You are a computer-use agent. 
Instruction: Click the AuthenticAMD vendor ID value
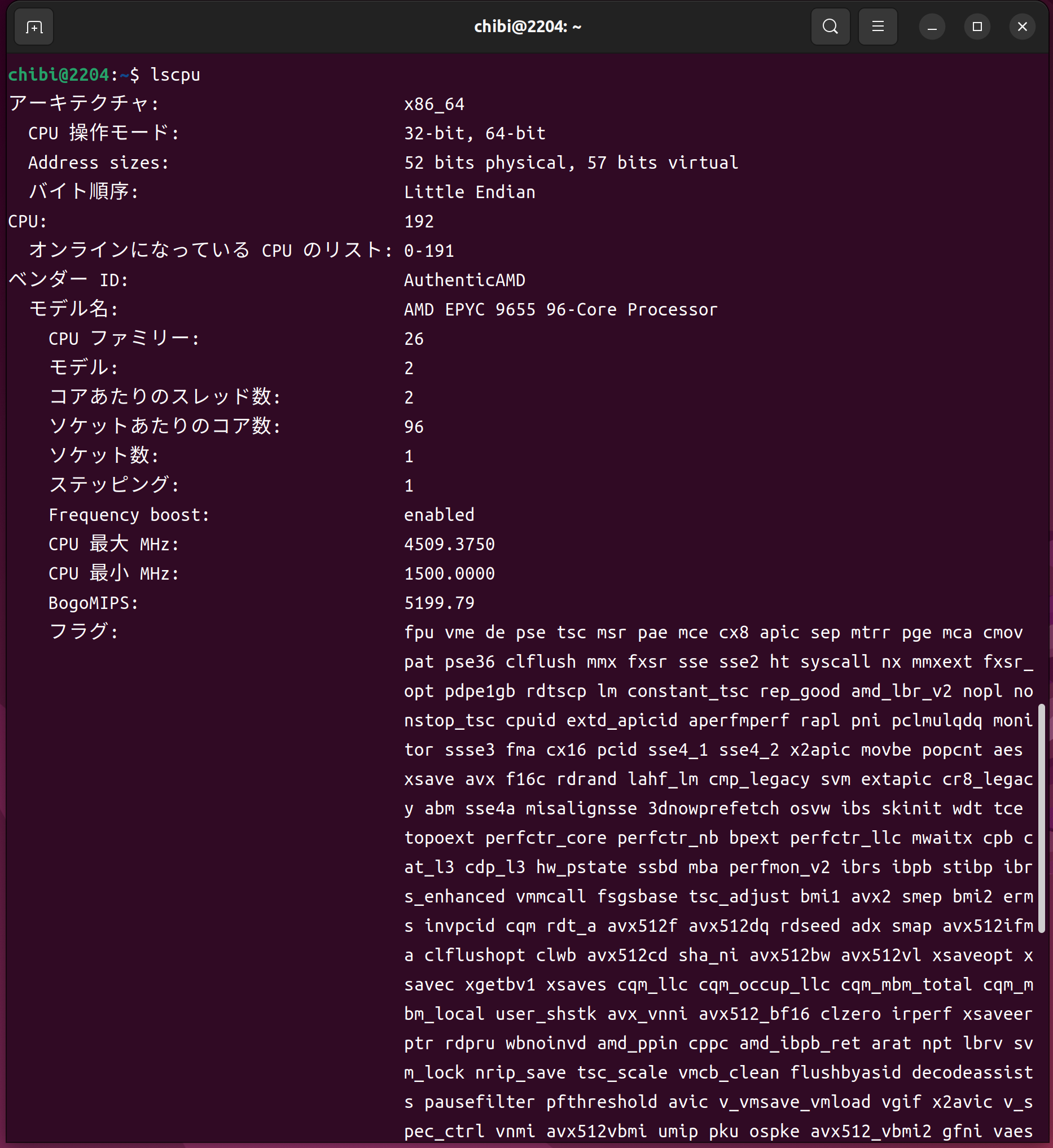tap(464, 280)
